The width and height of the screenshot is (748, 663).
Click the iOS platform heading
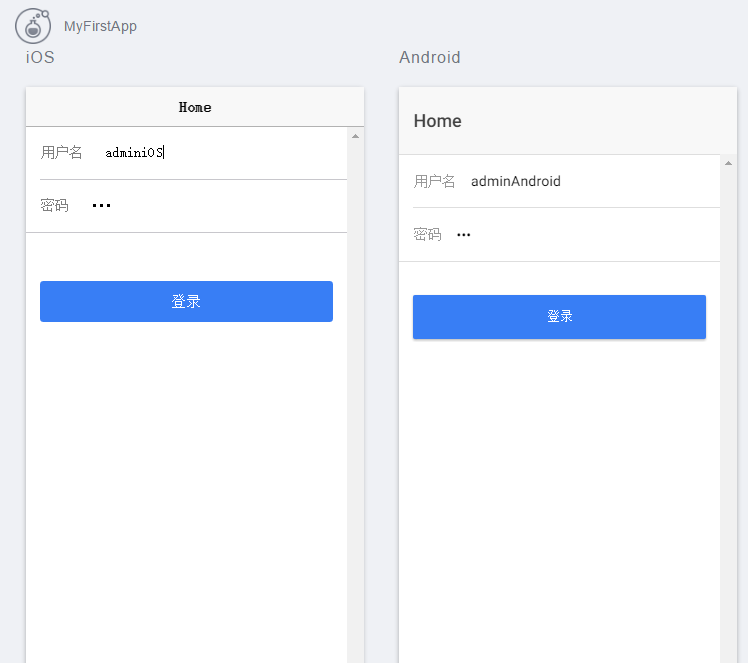click(40, 57)
